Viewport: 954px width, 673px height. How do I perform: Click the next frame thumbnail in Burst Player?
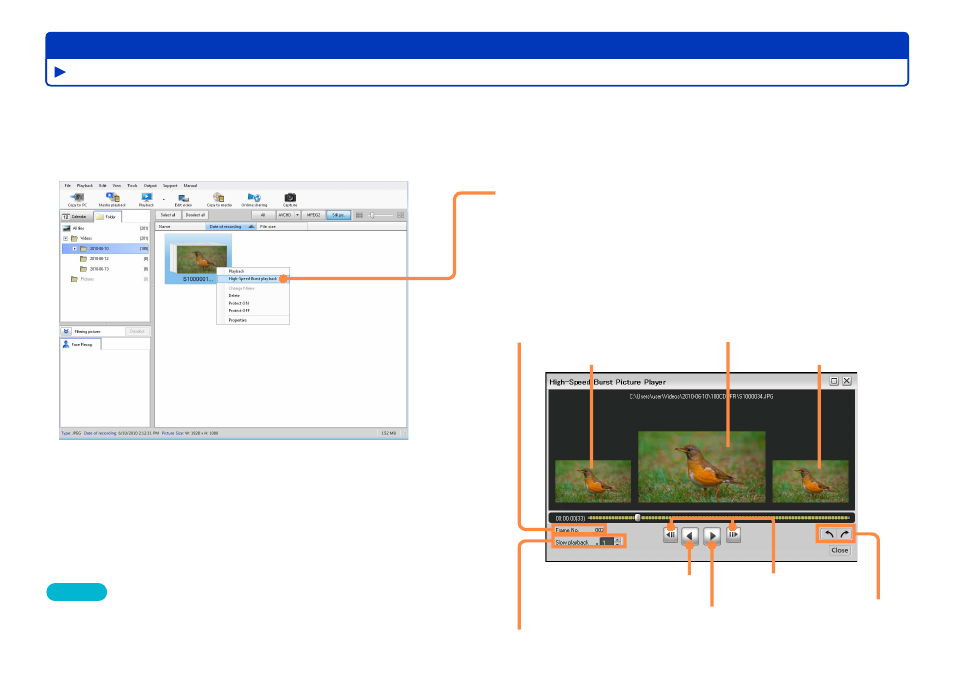point(810,481)
